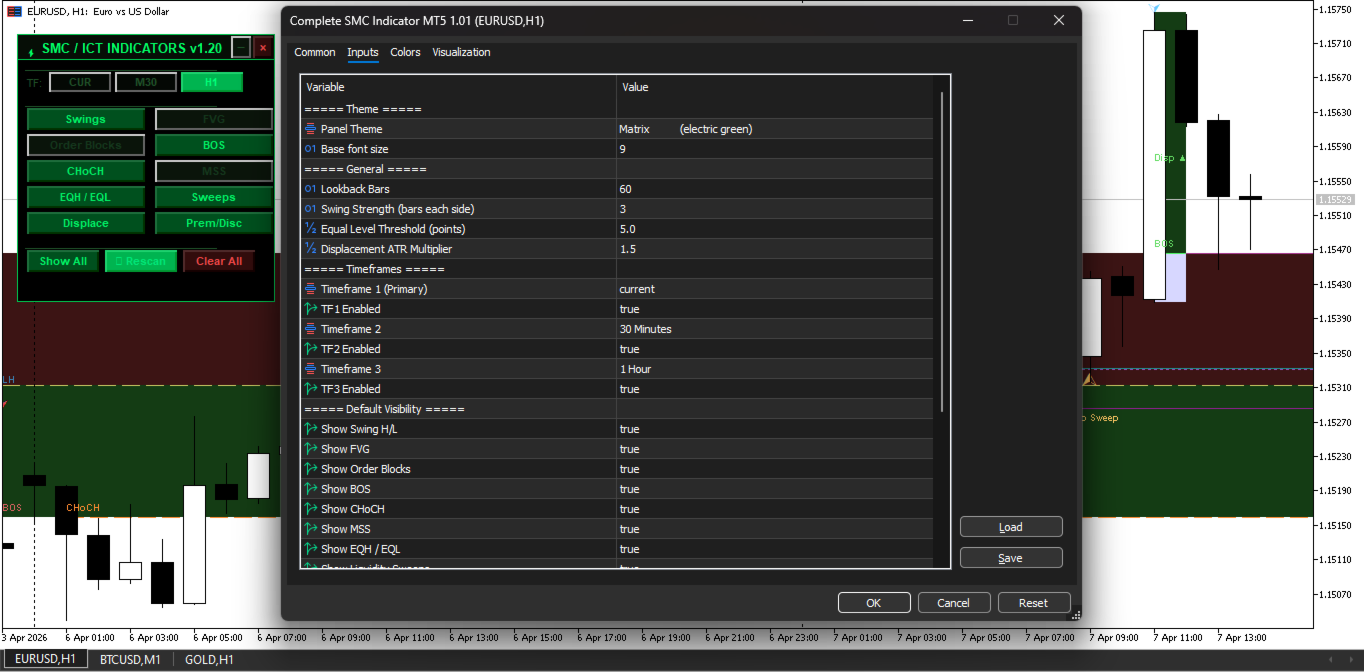Select H1 timeframe in SMC panel
Viewport: 1364px width, 672px height.
pyautogui.click(x=212, y=82)
